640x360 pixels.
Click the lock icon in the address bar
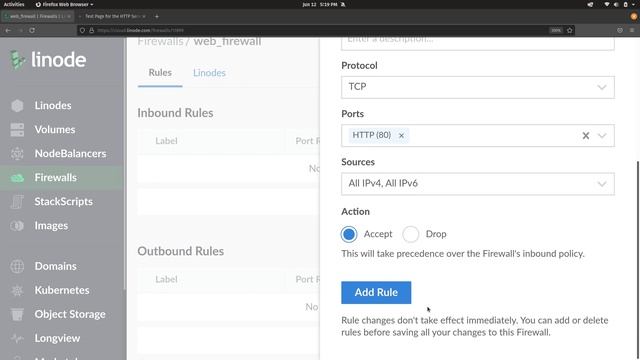click(x=91, y=30)
